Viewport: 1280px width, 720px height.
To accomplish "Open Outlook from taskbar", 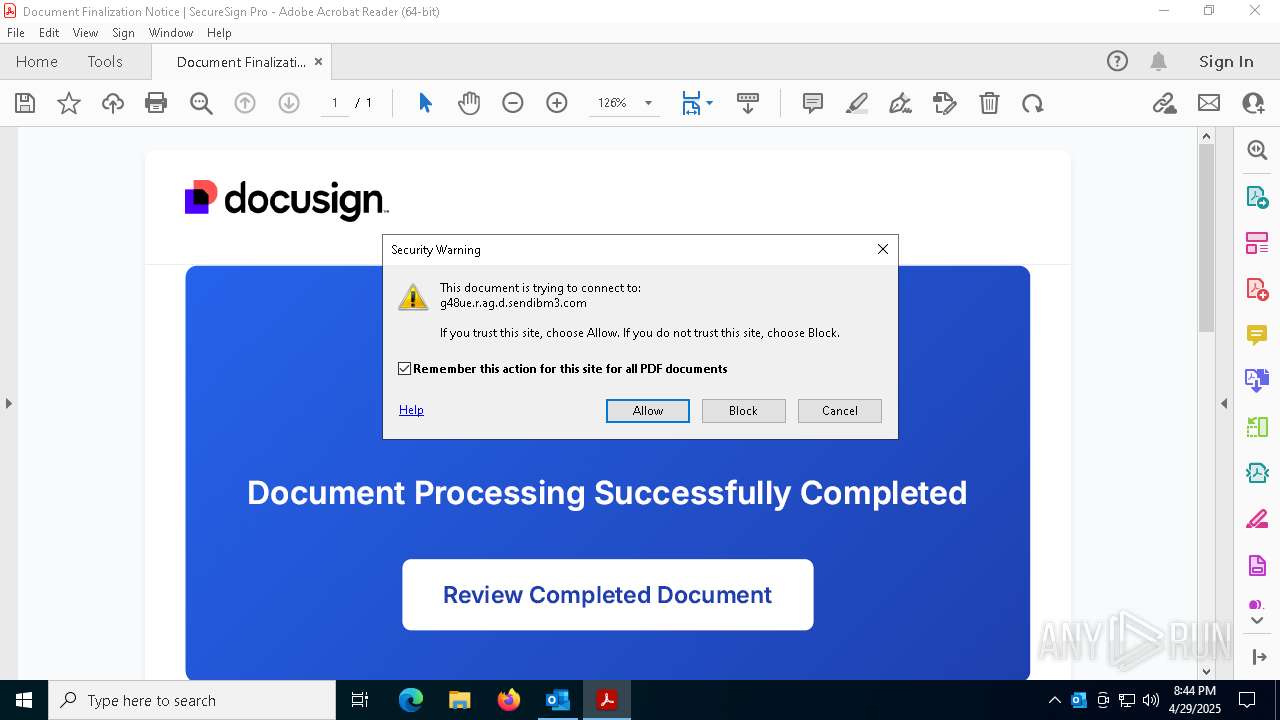I will click(x=558, y=700).
